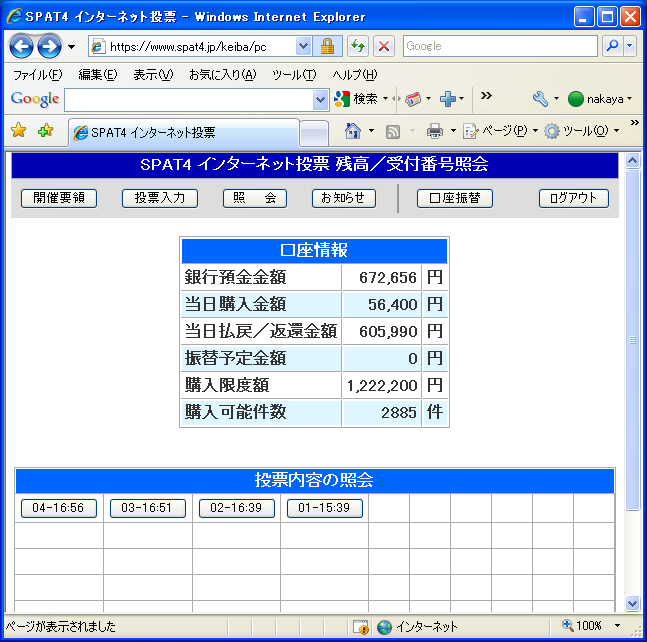Click the scrollbar up arrow
647x642 pixels.
(x=632, y=160)
